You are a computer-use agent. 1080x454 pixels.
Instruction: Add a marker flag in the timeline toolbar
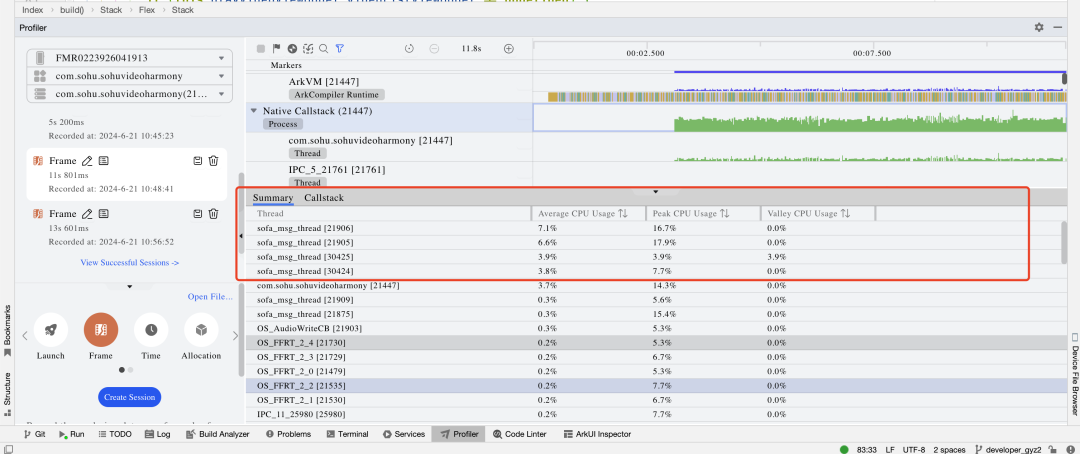pyautogui.click(x=277, y=49)
